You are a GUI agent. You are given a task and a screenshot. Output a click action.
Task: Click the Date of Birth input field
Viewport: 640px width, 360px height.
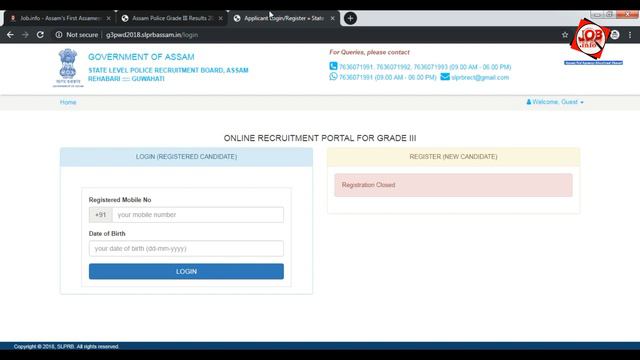coord(186,249)
